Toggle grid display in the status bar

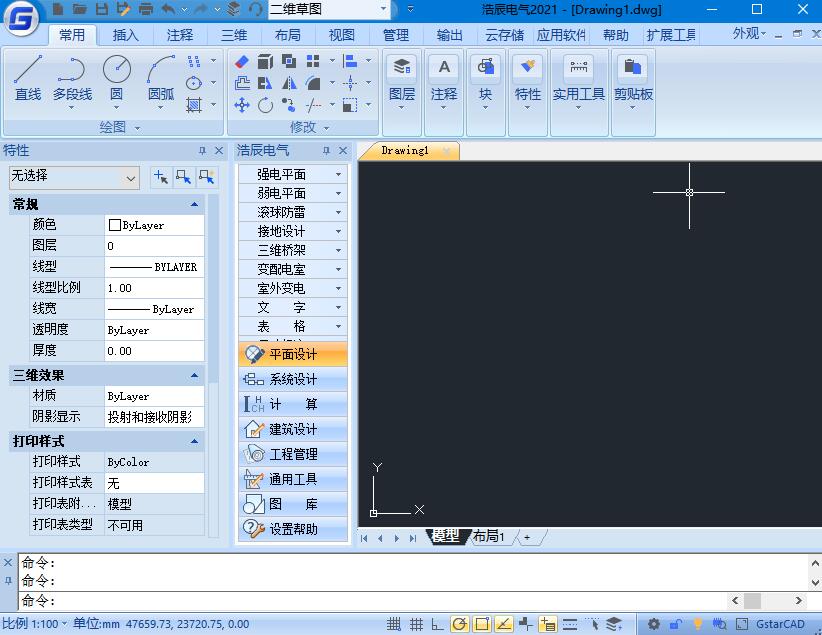414,623
